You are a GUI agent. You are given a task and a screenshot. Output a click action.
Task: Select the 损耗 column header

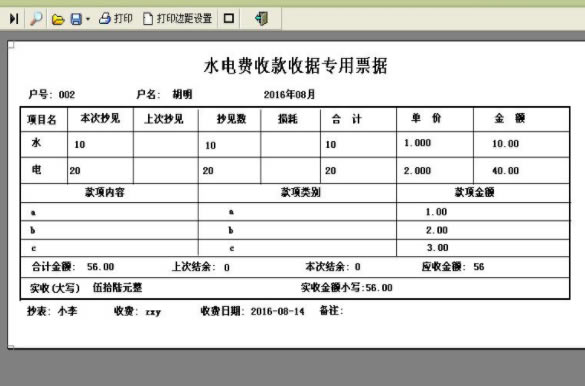point(288,119)
